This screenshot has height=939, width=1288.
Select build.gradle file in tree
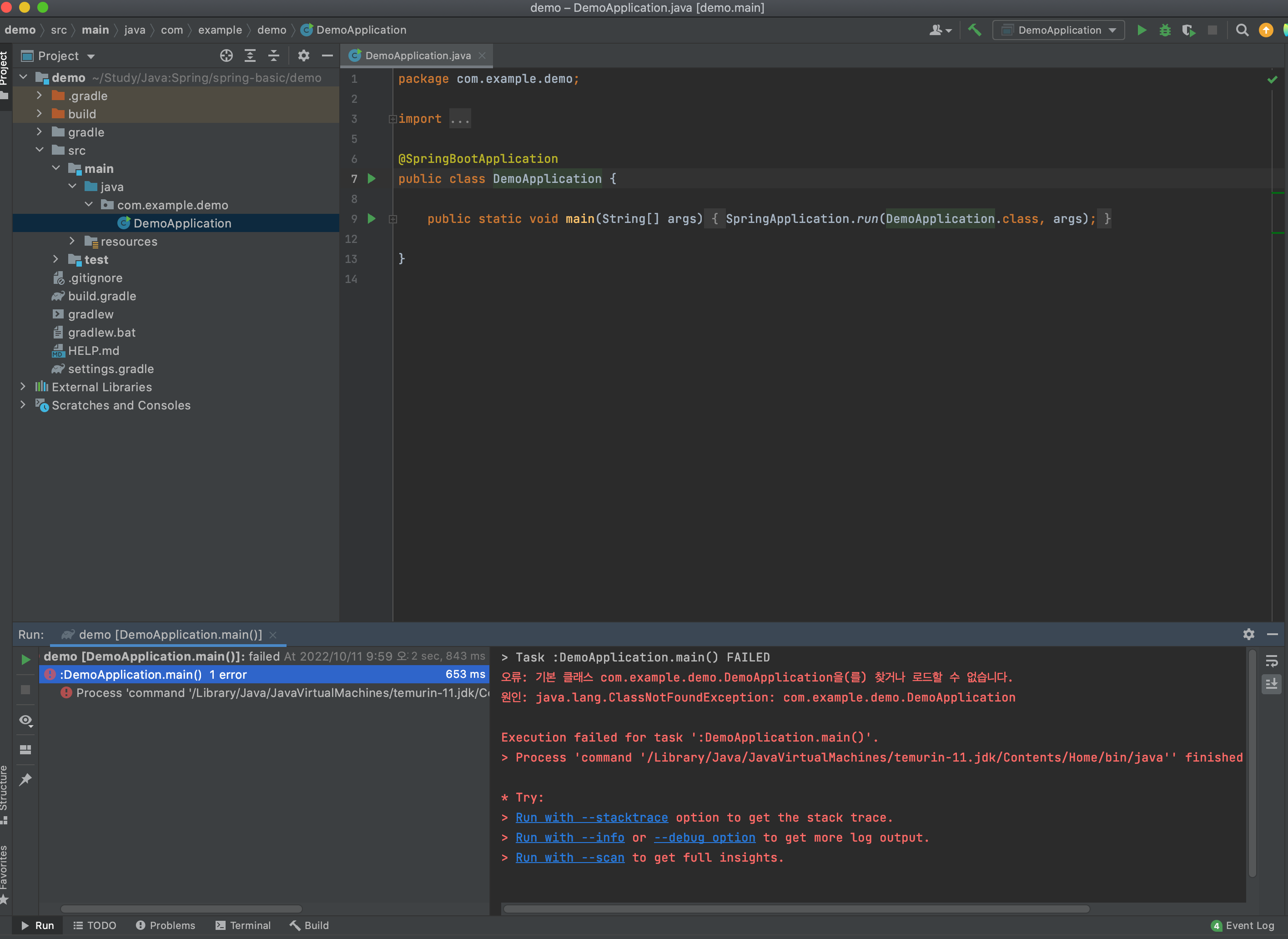(176, 296)
